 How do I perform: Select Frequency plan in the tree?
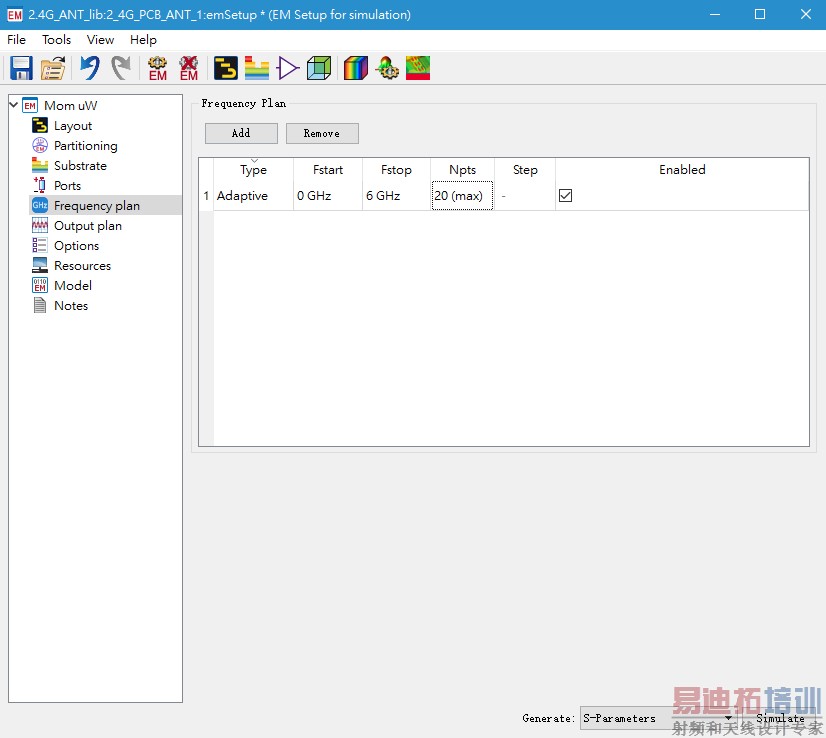click(97, 205)
